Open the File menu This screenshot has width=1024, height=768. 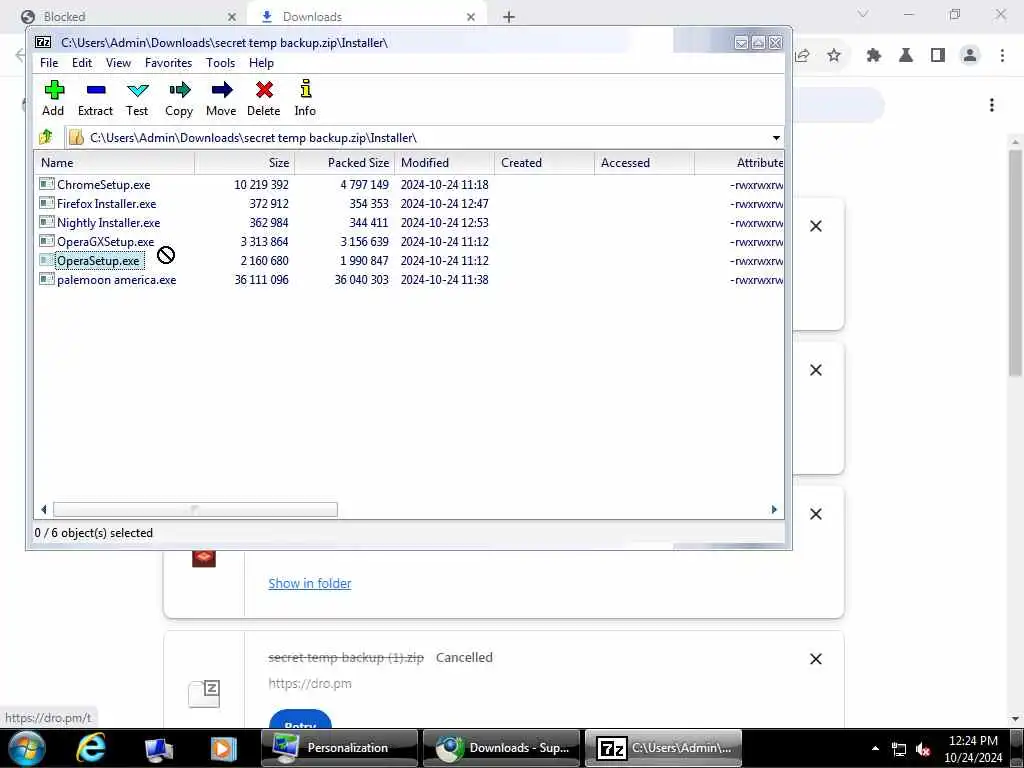[49, 63]
